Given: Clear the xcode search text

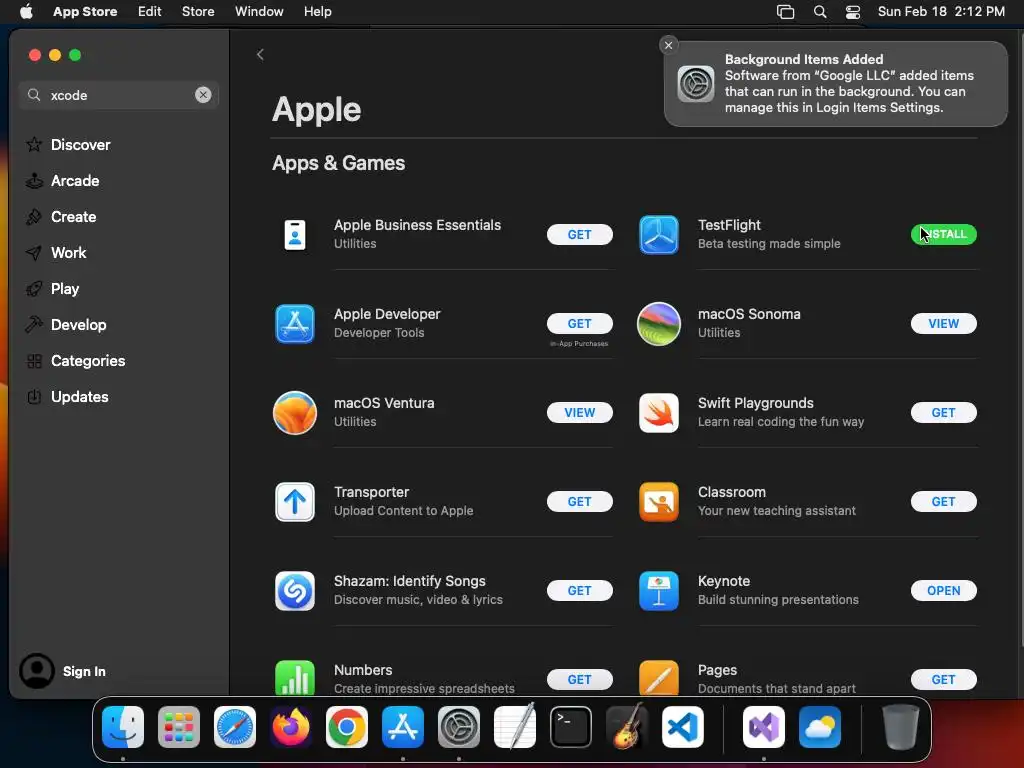Looking at the screenshot, I should click(203, 95).
